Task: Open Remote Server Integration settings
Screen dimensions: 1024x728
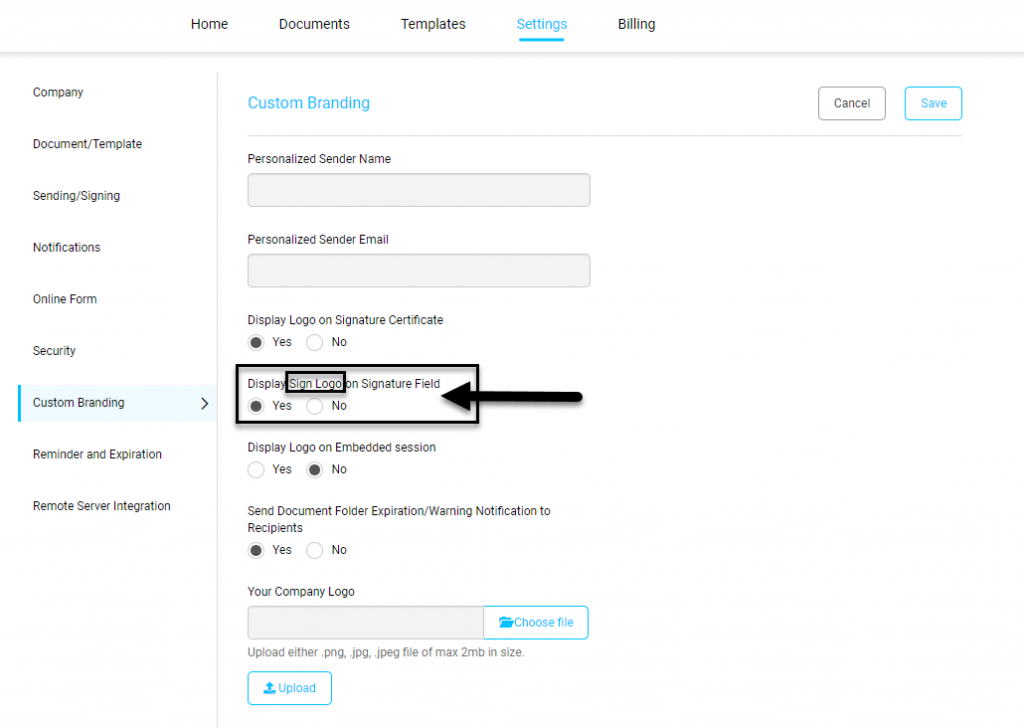Action: pyautogui.click(x=101, y=506)
